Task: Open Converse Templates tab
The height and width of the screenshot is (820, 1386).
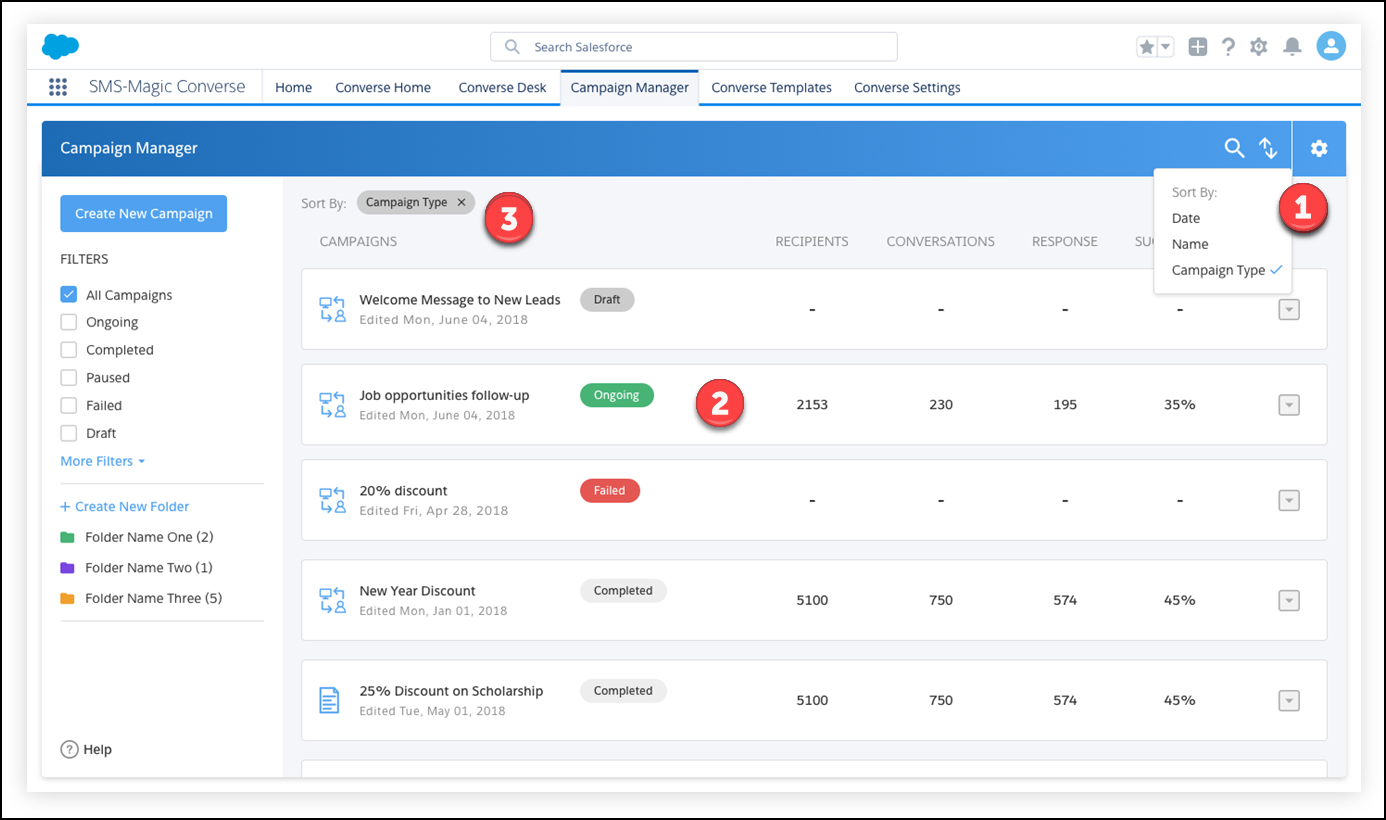Action: [771, 87]
